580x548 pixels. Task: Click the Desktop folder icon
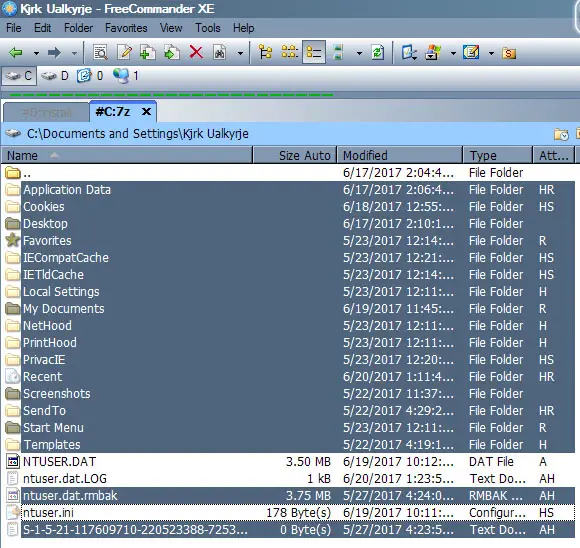(13, 223)
